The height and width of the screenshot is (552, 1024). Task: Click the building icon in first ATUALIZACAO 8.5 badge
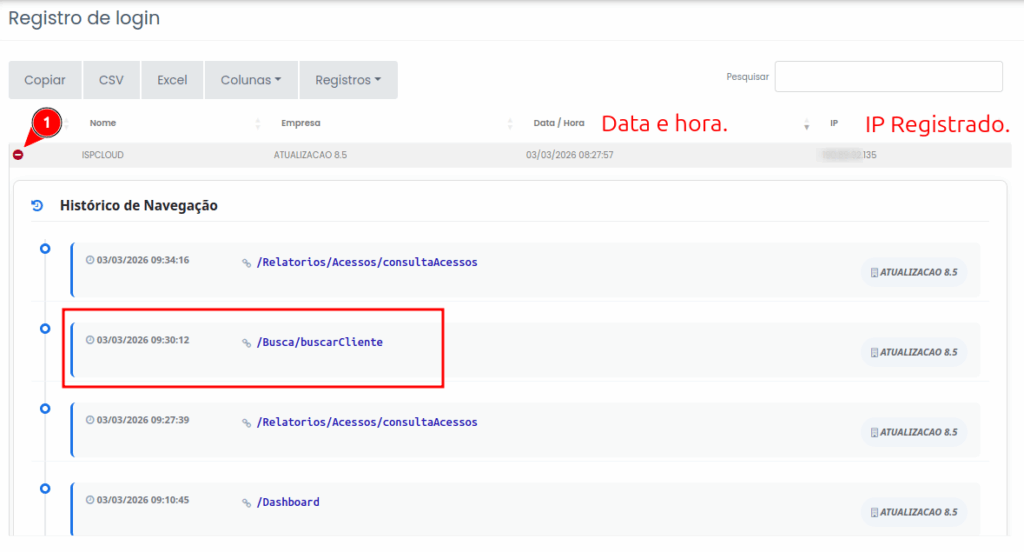coord(875,272)
